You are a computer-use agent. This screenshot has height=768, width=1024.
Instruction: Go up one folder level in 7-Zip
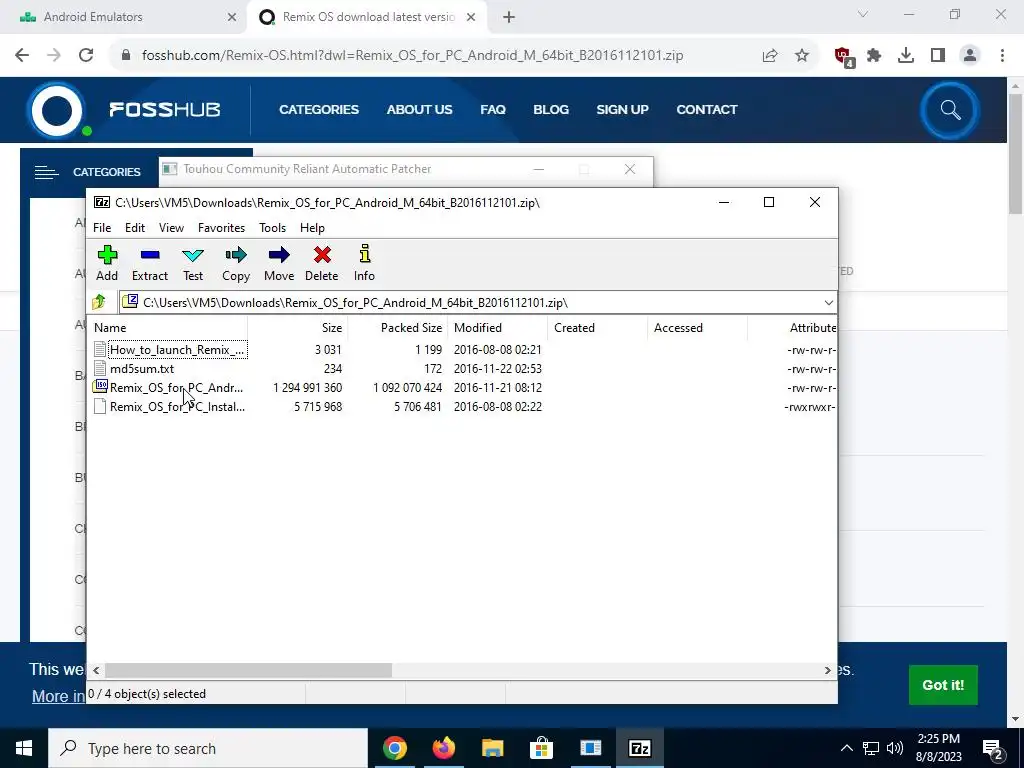click(99, 302)
